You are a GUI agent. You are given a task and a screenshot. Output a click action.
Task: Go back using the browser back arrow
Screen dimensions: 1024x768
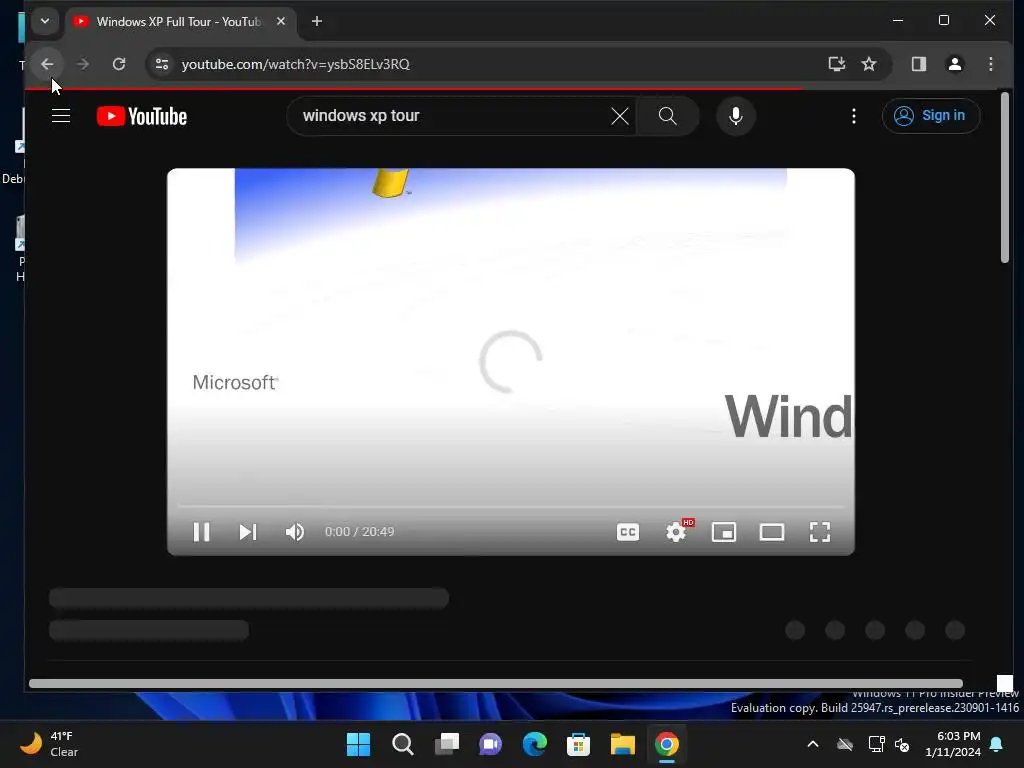(47, 64)
